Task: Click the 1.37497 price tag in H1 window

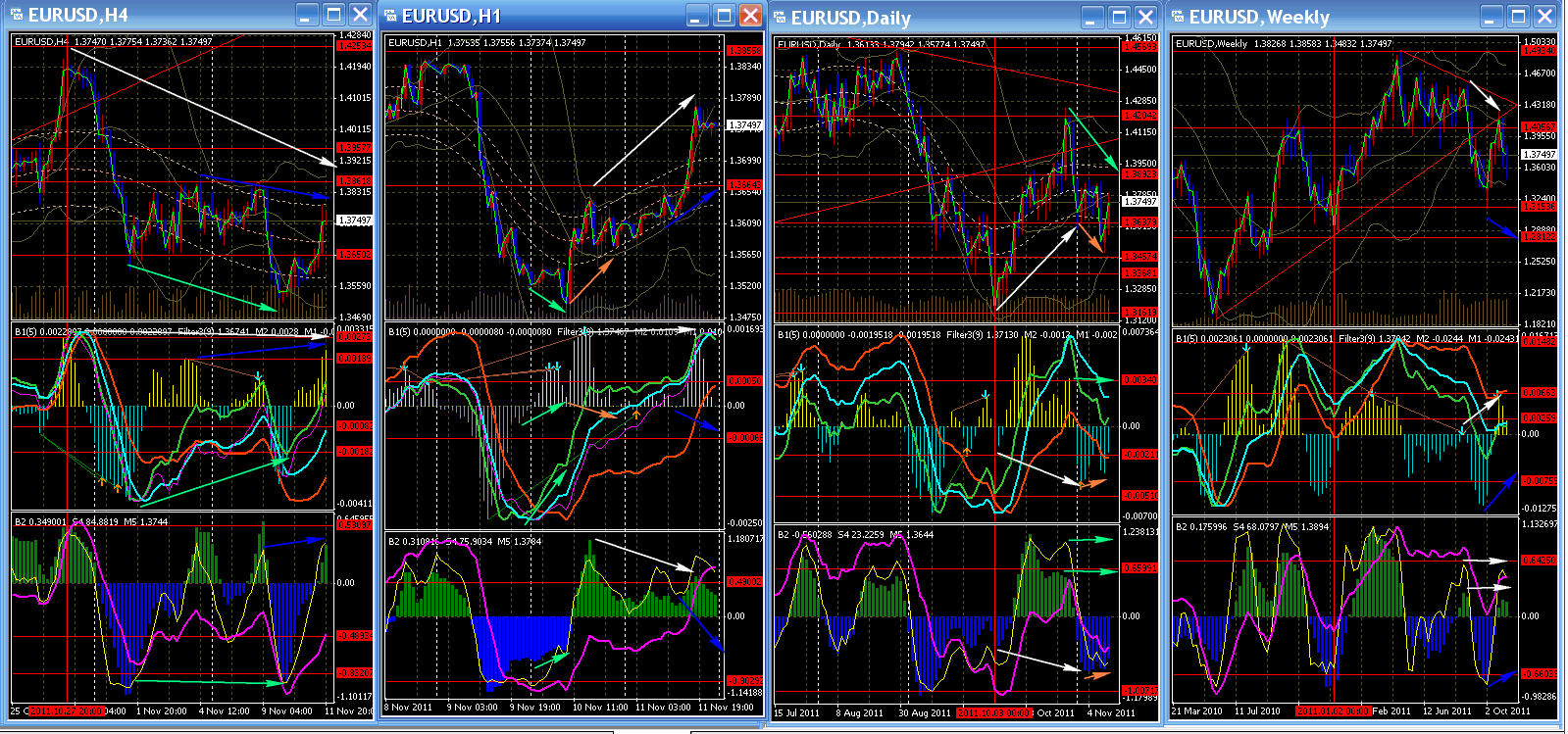Action: point(744,125)
